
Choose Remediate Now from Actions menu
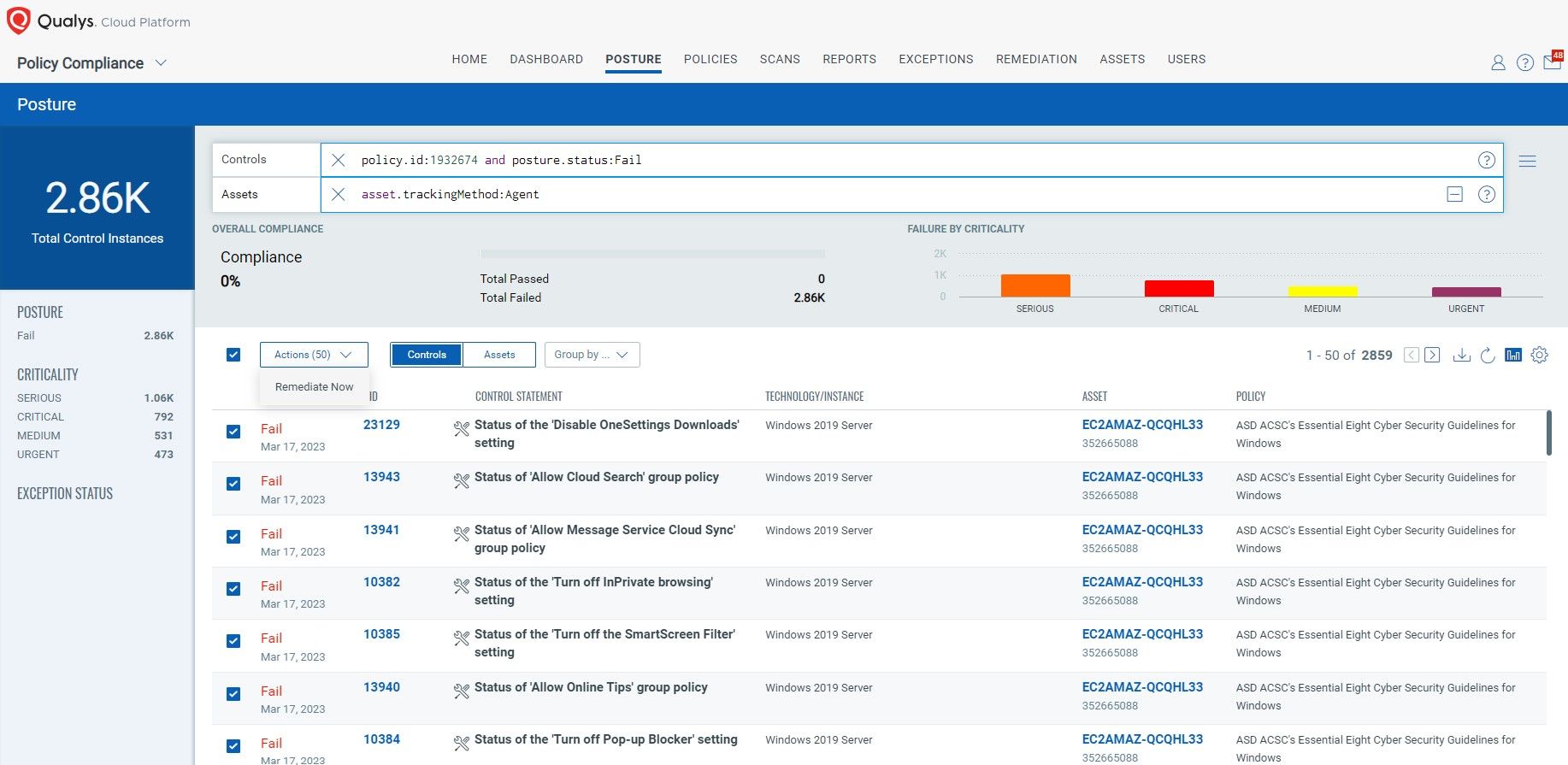pyautogui.click(x=314, y=387)
